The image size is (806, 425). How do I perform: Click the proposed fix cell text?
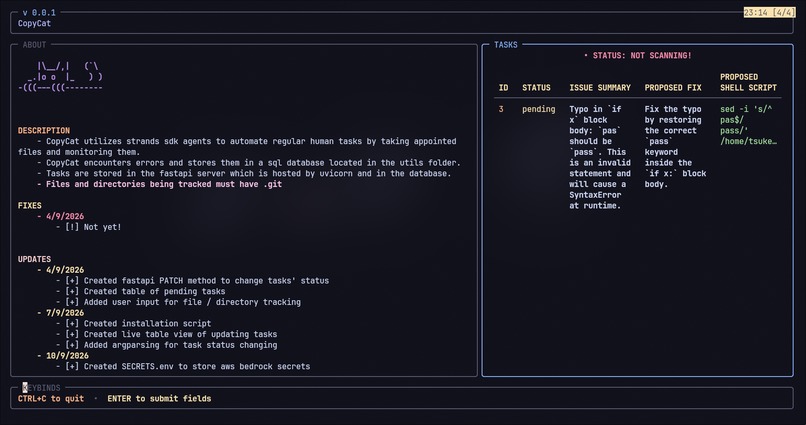(x=675, y=146)
